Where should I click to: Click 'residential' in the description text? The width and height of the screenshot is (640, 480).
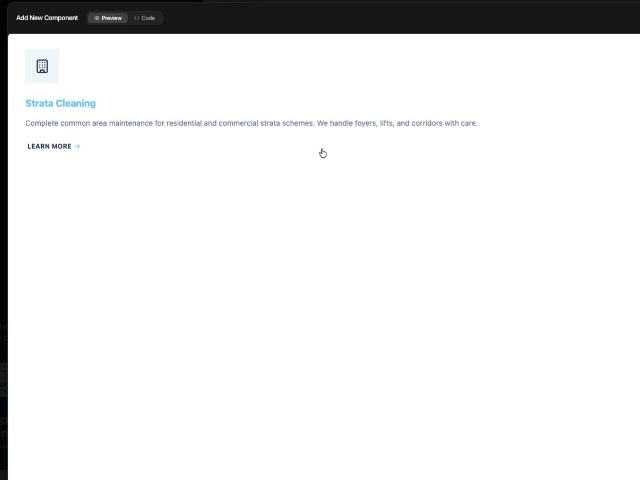point(183,123)
